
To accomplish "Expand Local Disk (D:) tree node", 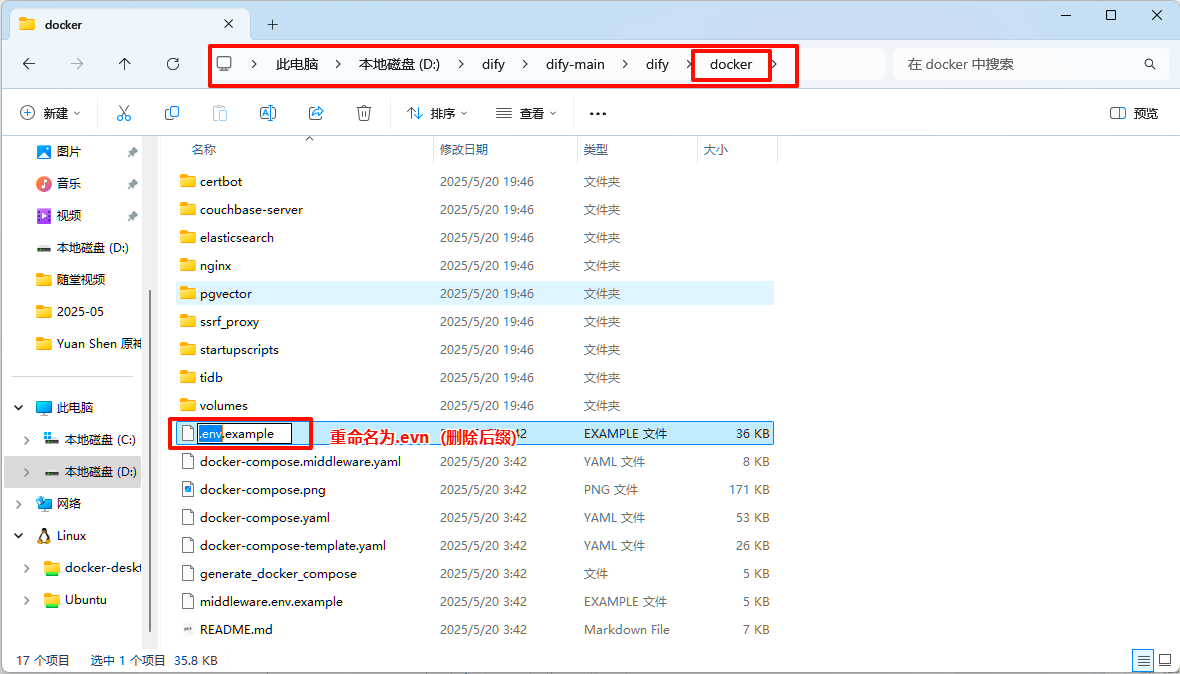I will [x=27, y=472].
